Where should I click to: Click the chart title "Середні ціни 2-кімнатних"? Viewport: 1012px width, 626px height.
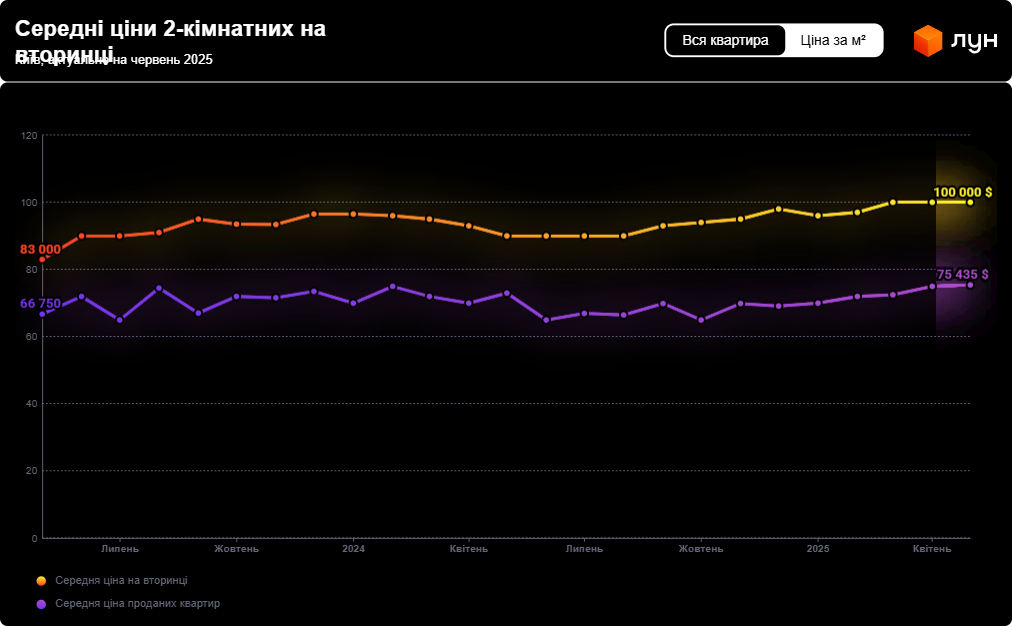(170, 30)
